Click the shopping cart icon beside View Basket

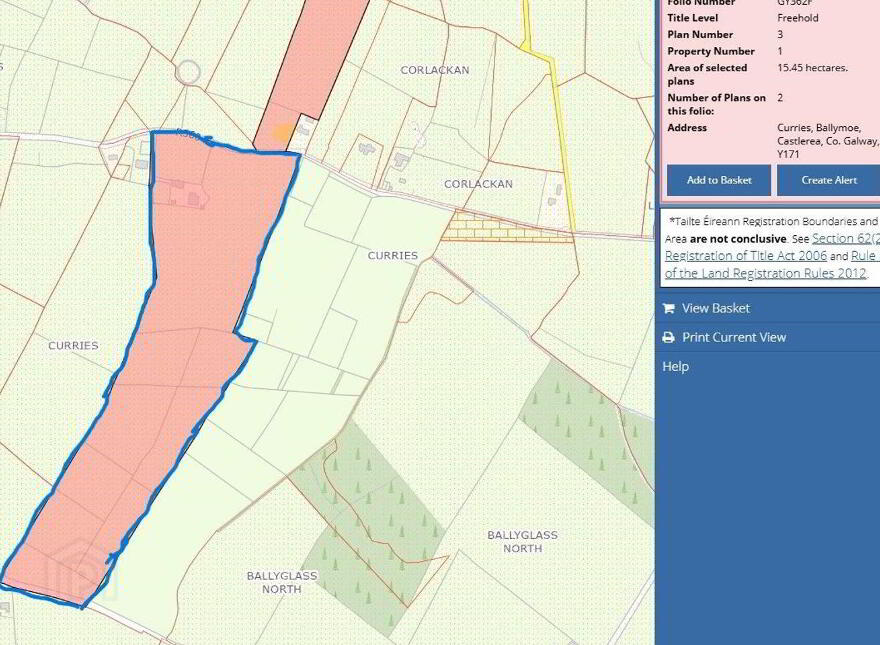[668, 308]
